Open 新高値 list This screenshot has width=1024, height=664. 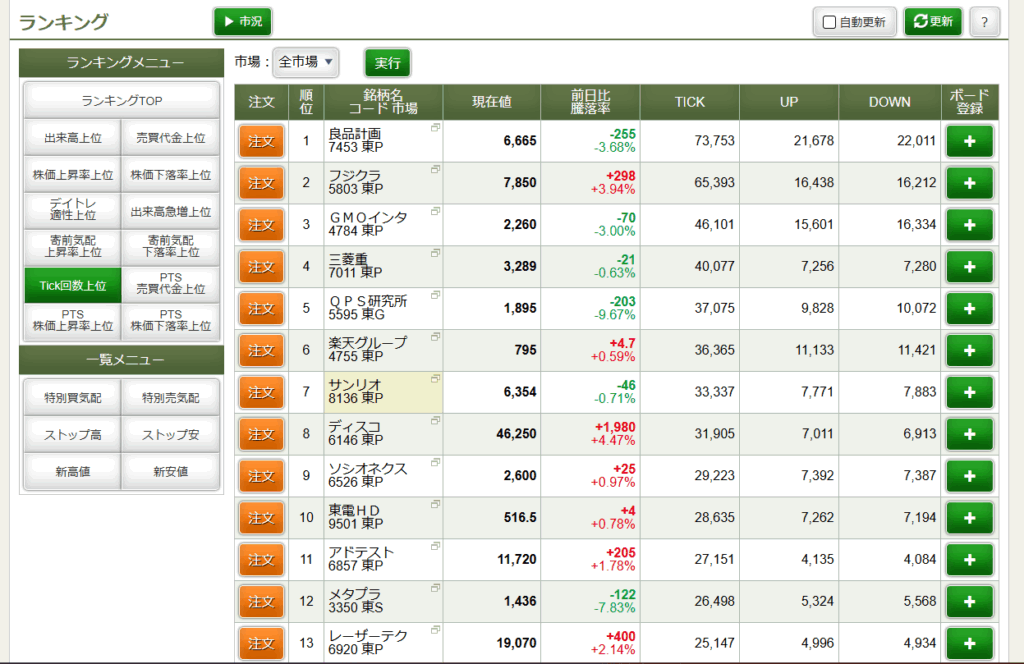point(72,471)
